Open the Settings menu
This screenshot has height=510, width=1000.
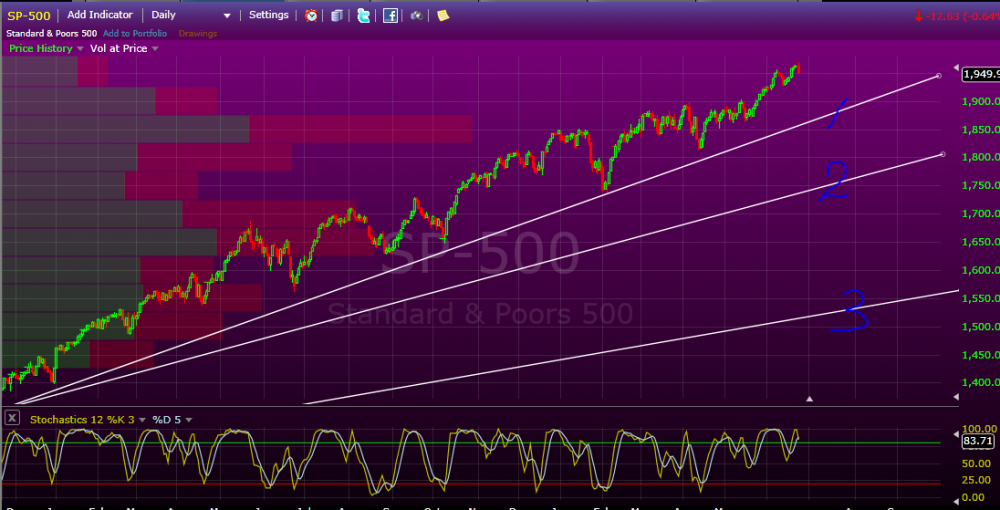pos(268,15)
